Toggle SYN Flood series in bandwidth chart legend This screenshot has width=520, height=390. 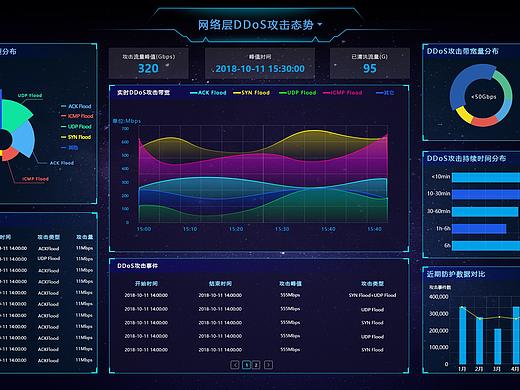click(251, 93)
